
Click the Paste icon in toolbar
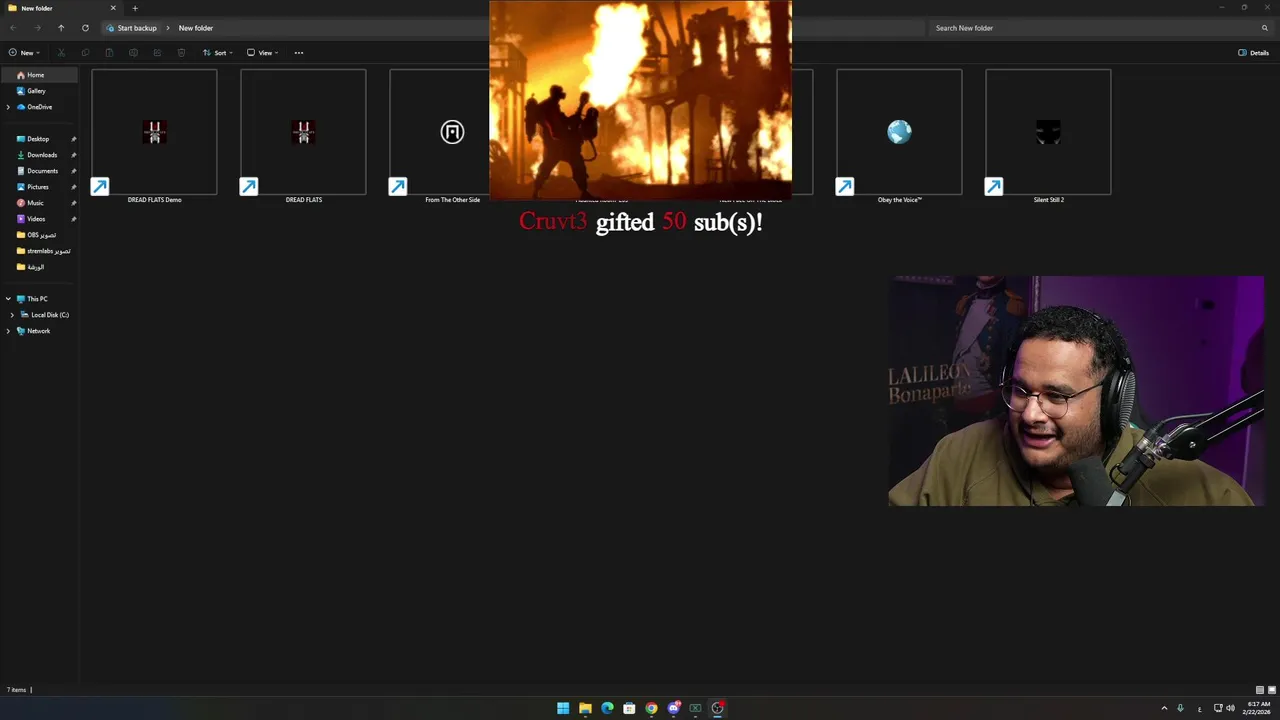click(x=109, y=53)
